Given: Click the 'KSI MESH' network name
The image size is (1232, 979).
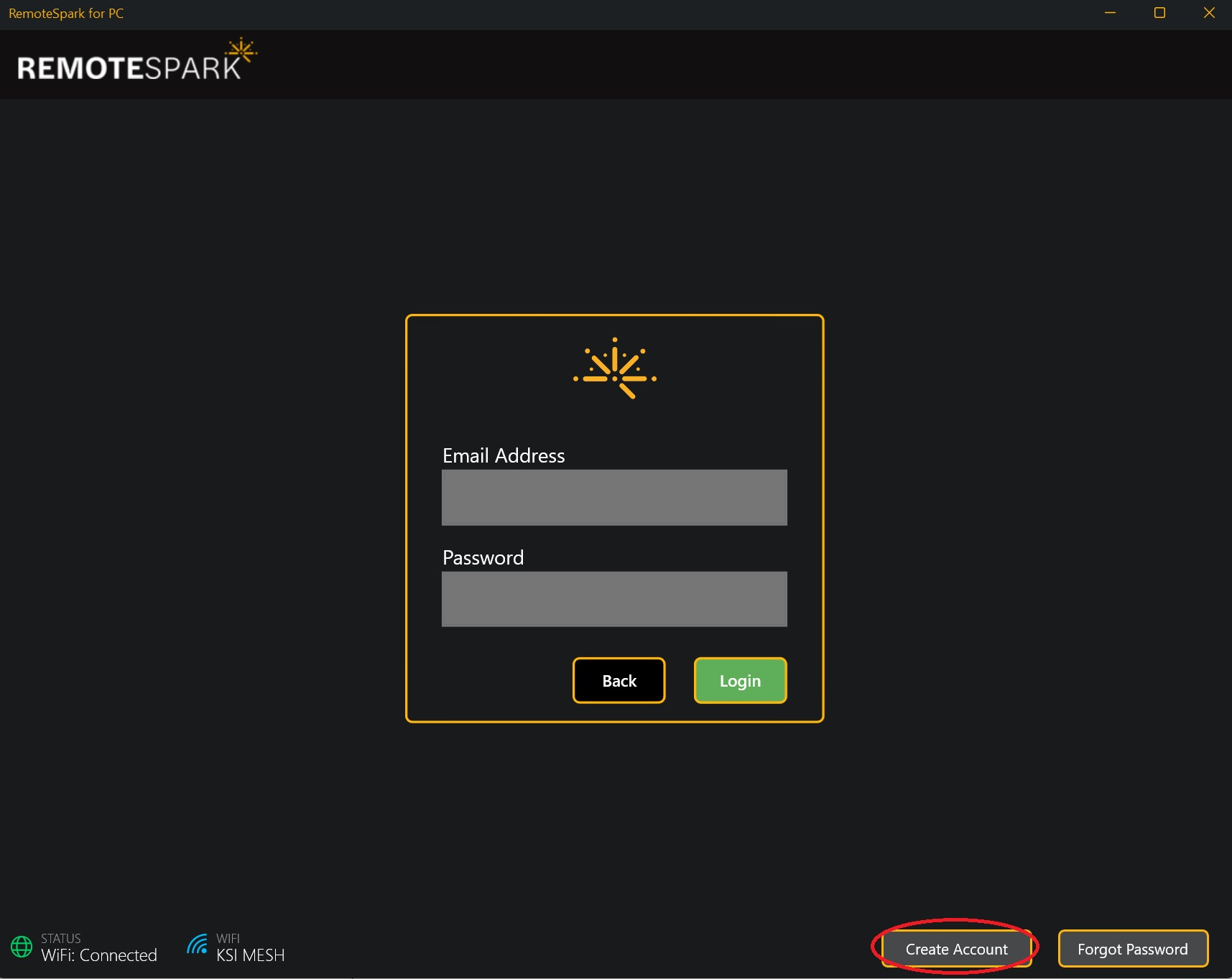Looking at the screenshot, I should coord(251,955).
